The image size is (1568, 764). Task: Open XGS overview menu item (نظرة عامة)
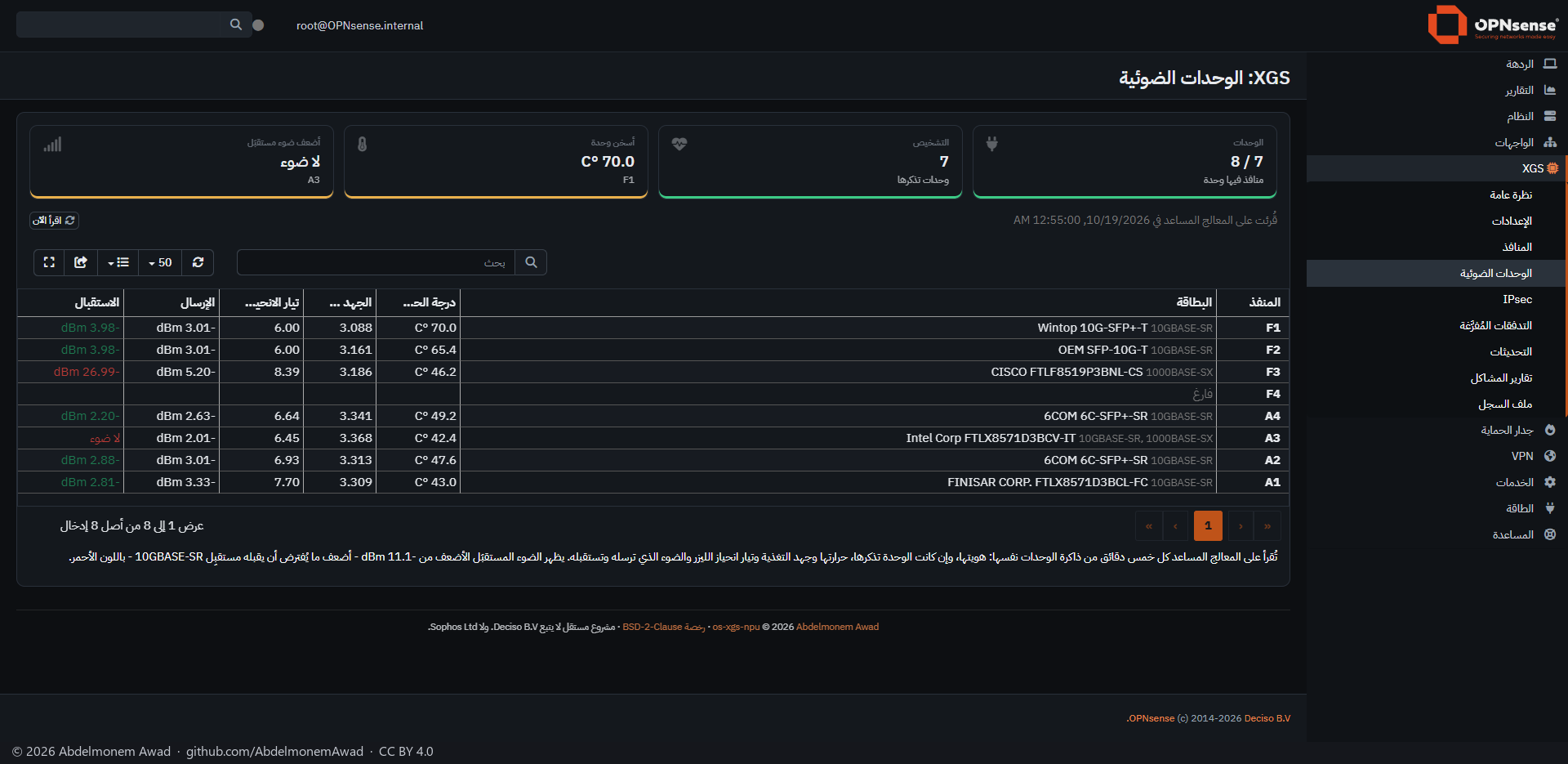click(1437, 194)
